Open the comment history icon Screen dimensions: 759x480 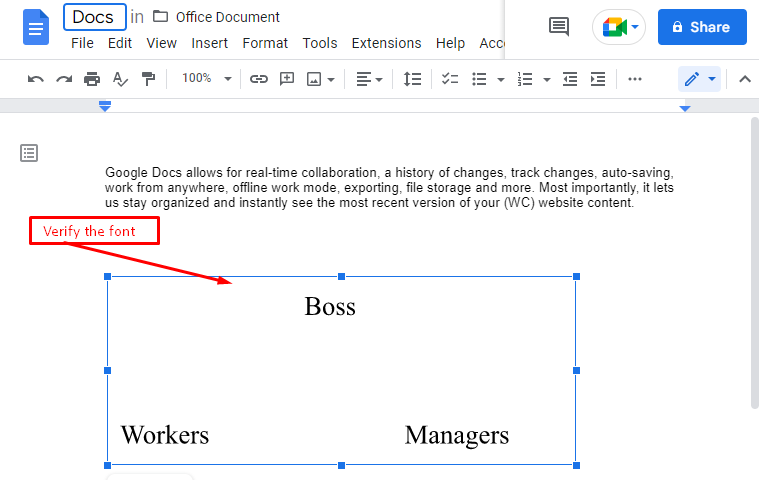tap(559, 27)
